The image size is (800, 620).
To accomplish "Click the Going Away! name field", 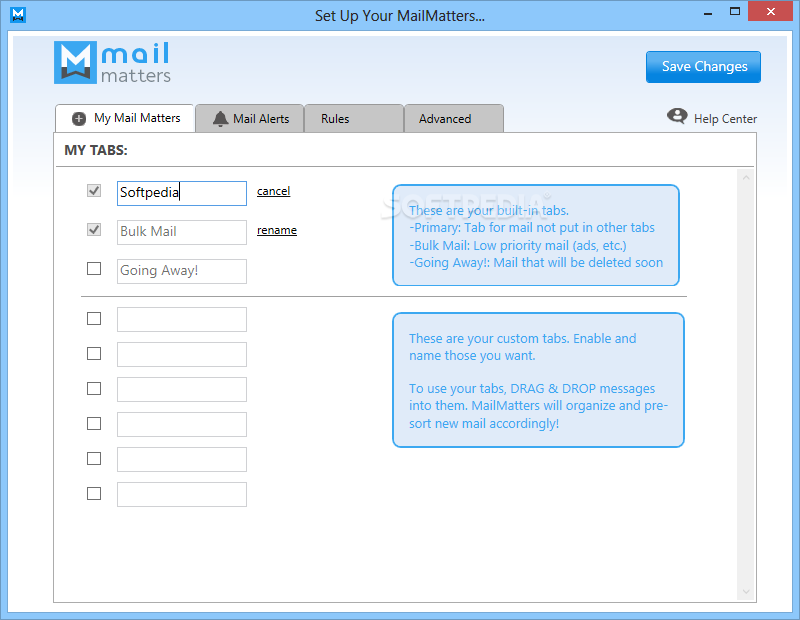I will pyautogui.click(x=182, y=271).
